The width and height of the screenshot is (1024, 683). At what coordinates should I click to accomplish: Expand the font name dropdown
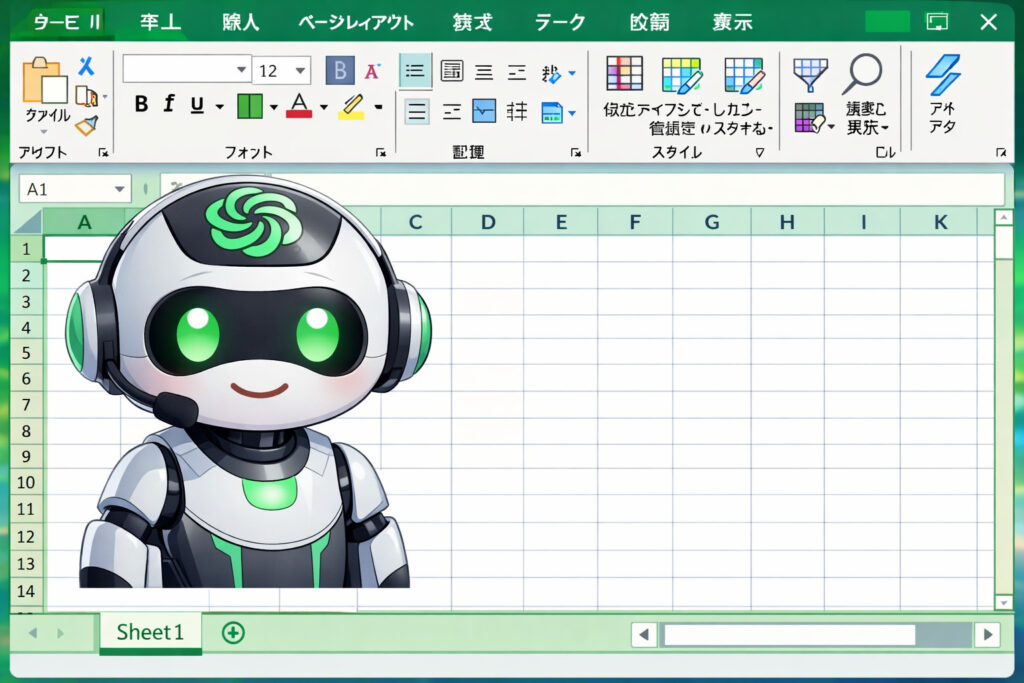pos(241,70)
